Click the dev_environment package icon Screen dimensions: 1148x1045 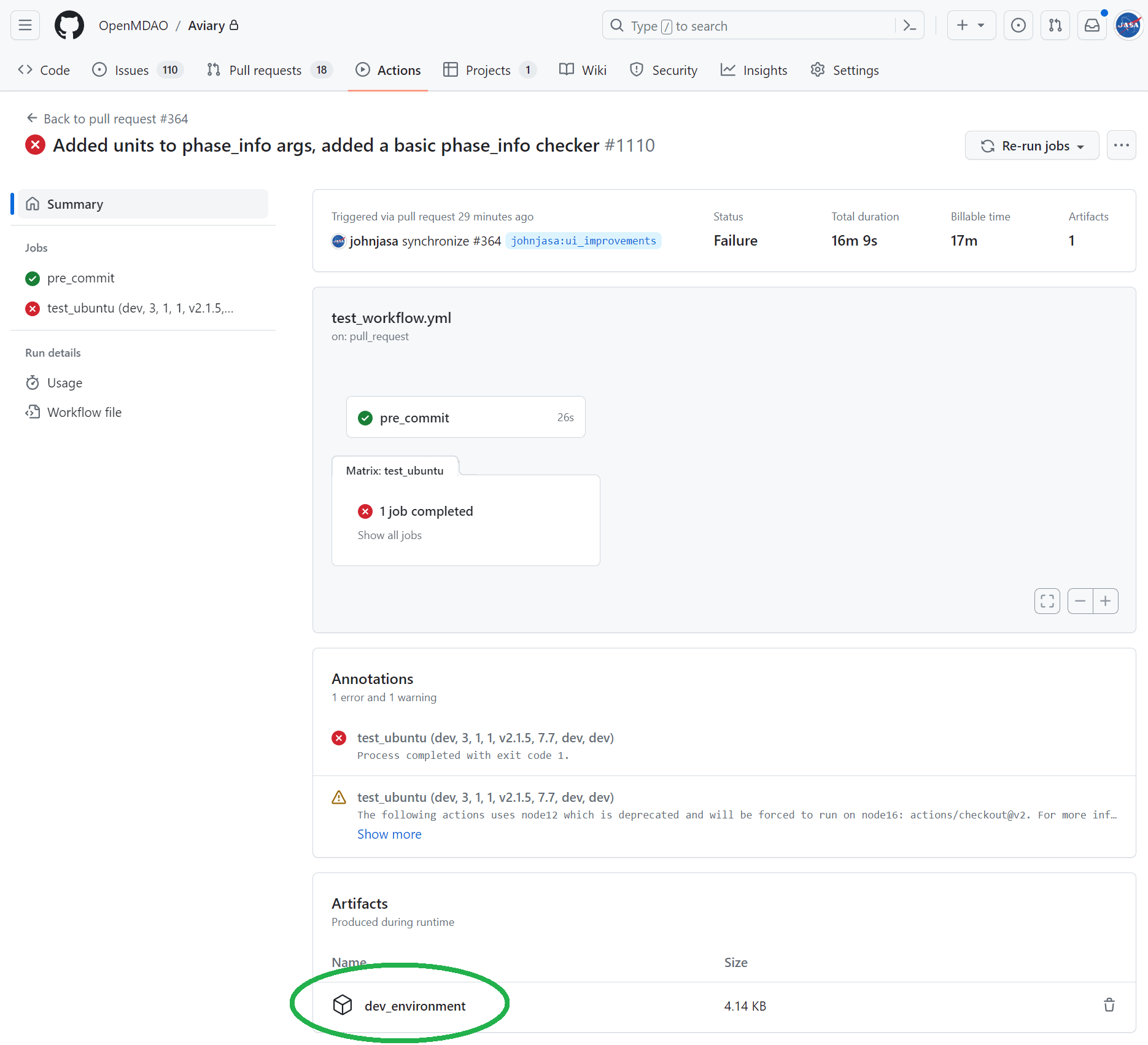tap(343, 1005)
